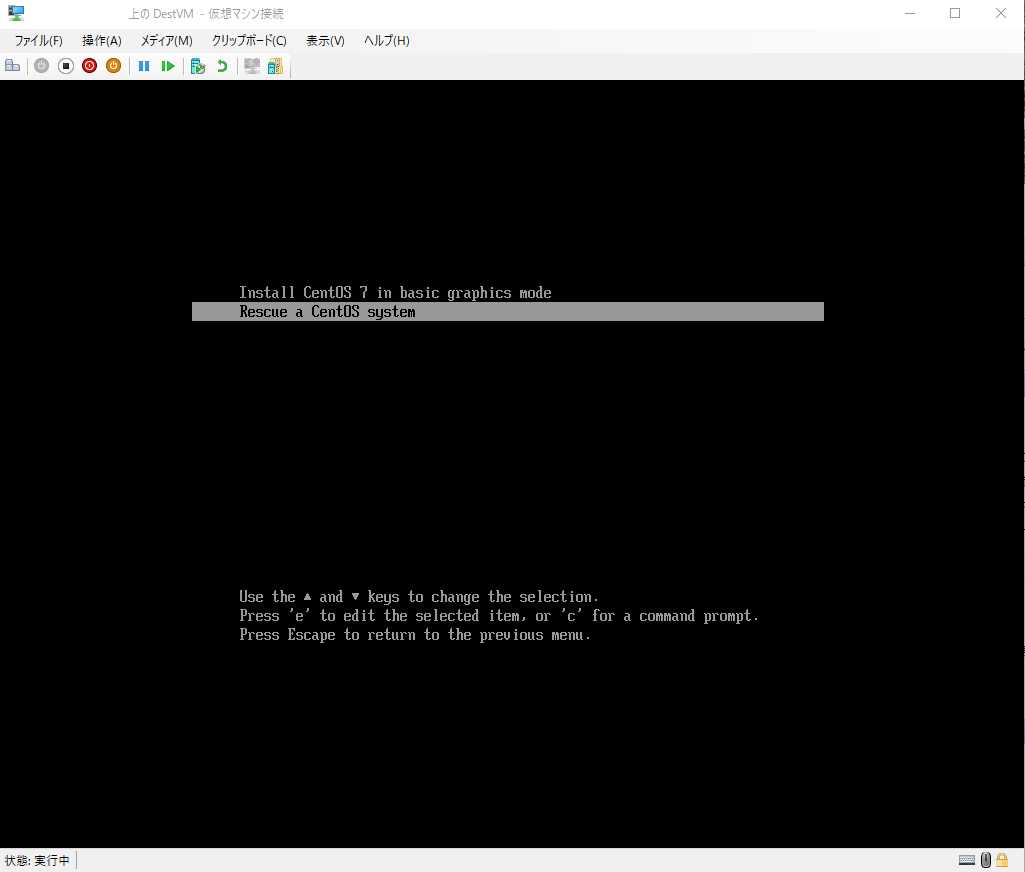Open the 表示 menu

[324, 40]
